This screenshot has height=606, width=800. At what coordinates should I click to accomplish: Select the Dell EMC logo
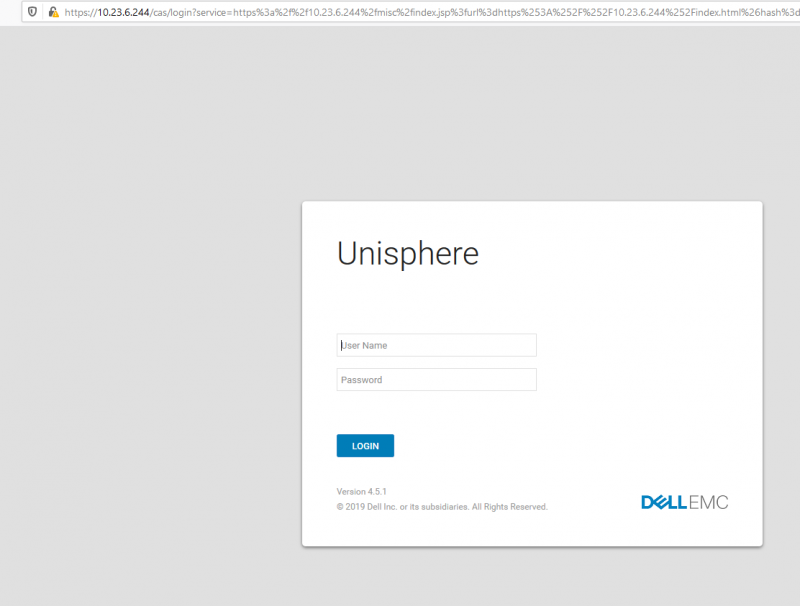684,501
